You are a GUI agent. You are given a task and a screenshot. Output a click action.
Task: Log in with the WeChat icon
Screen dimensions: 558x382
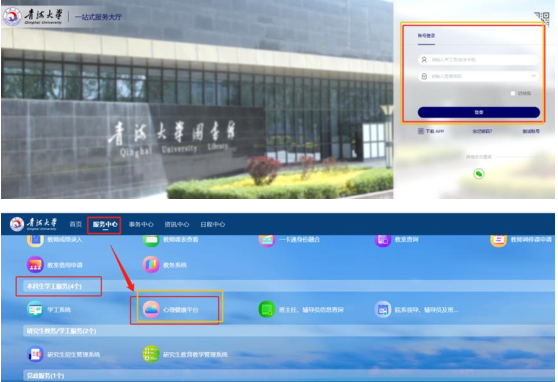pyautogui.click(x=479, y=174)
